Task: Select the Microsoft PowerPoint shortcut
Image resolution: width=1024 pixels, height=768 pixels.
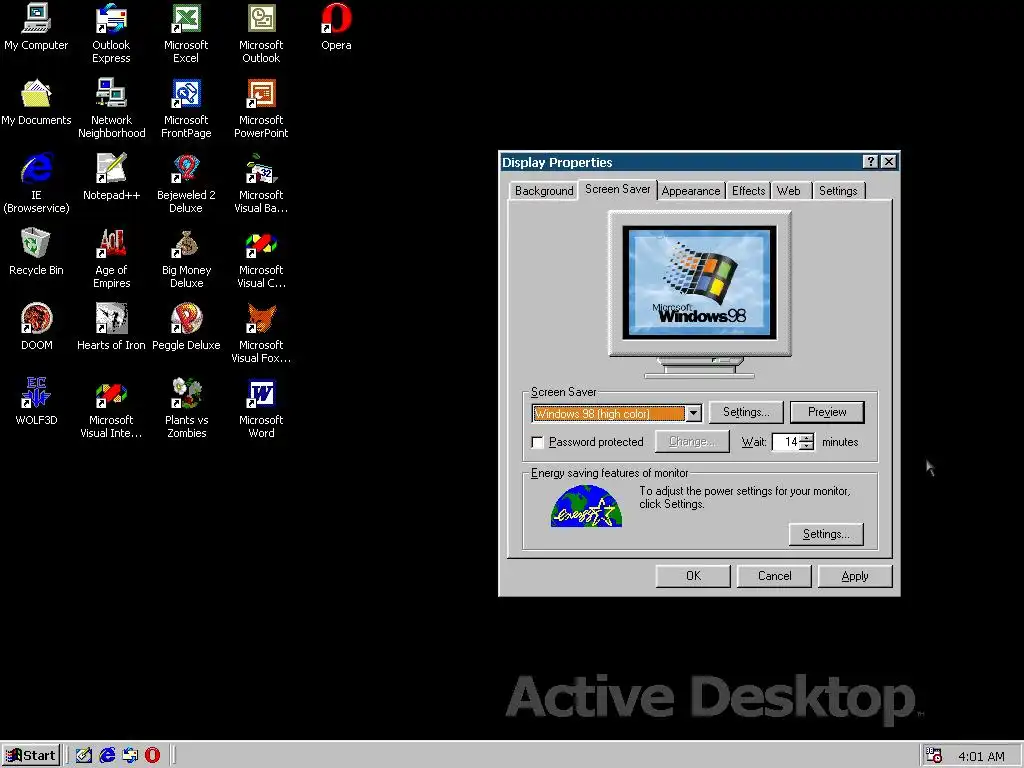Action: pyautogui.click(x=261, y=108)
